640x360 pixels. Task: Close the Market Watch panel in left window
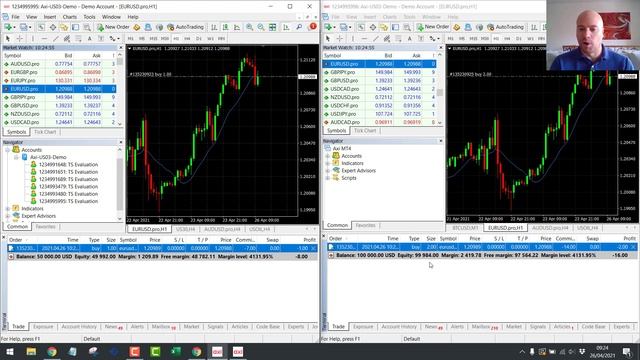point(120,48)
